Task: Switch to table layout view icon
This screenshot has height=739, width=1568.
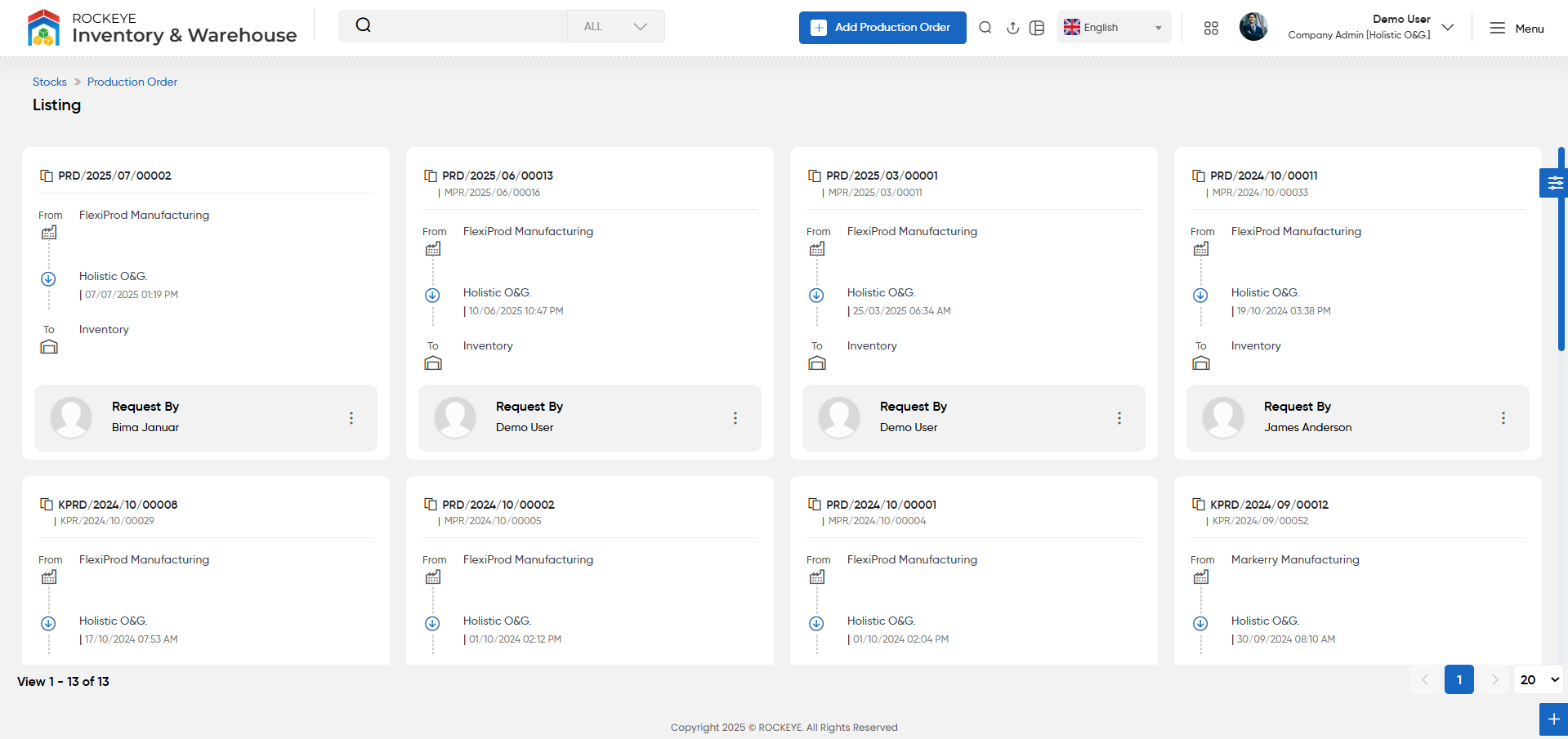Action: click(x=1037, y=28)
